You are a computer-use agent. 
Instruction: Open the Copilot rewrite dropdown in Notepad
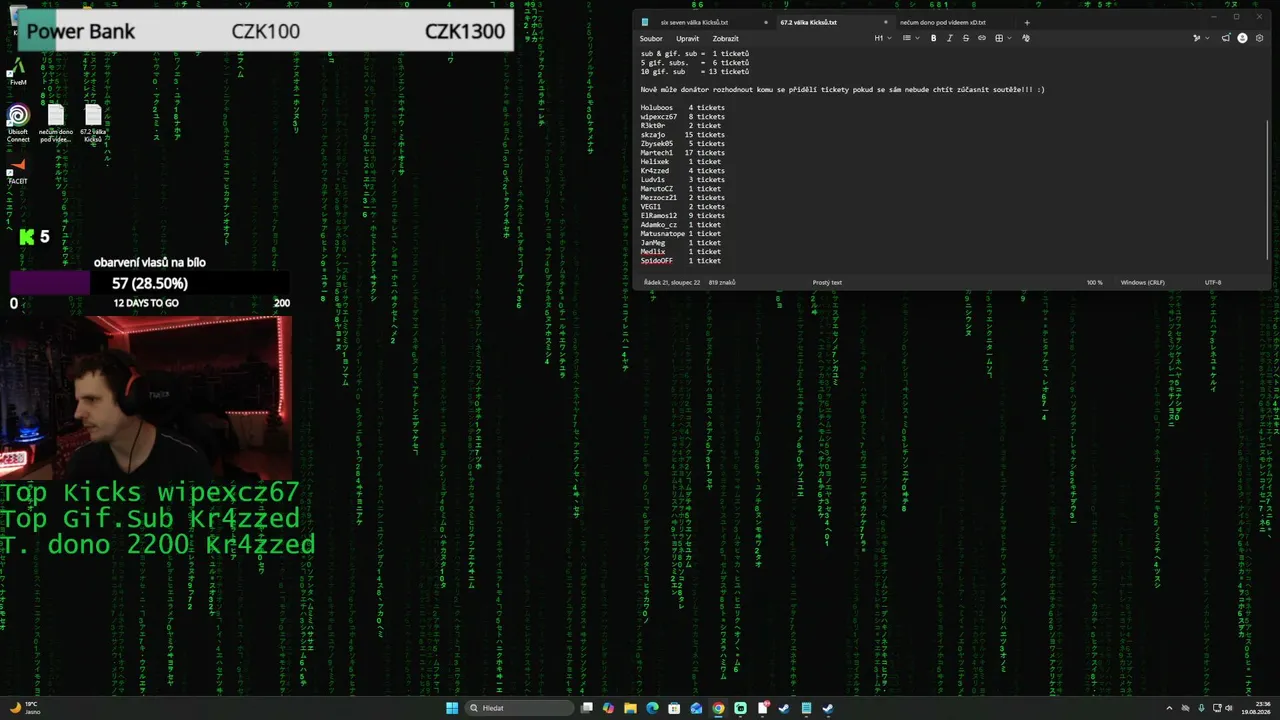pyautogui.click(x=1199, y=38)
